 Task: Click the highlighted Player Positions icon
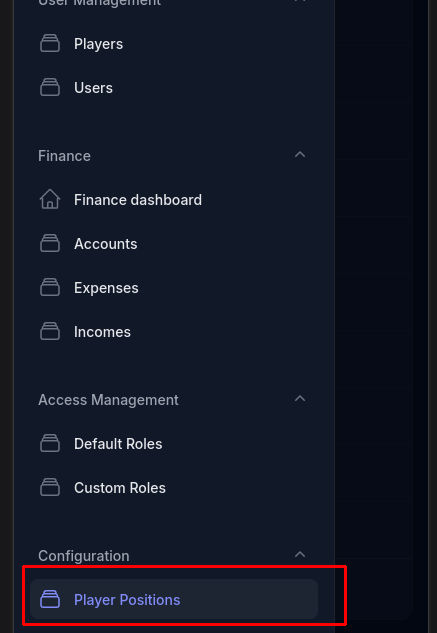pos(50,599)
